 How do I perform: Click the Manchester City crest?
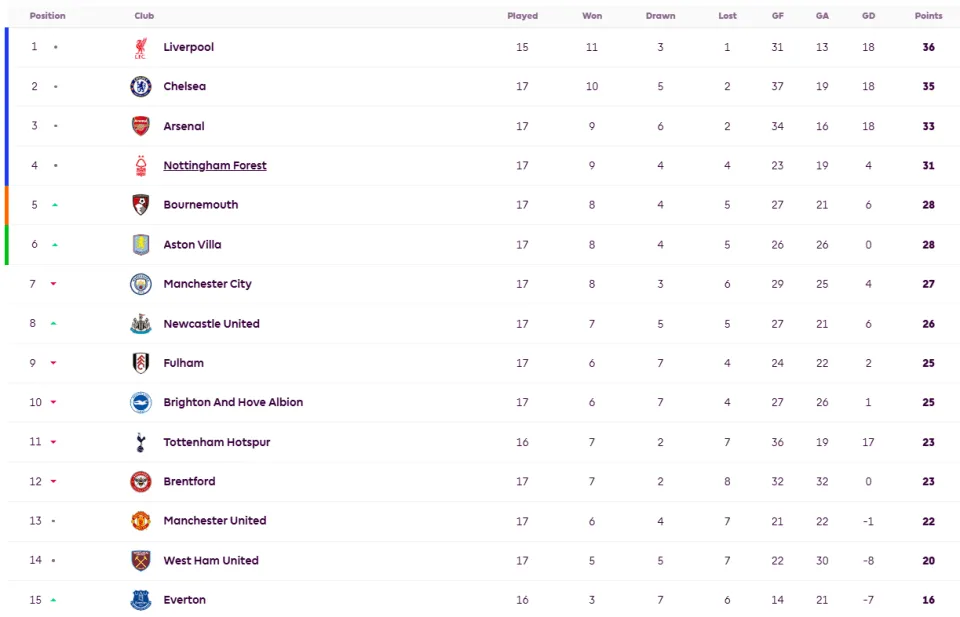click(141, 284)
